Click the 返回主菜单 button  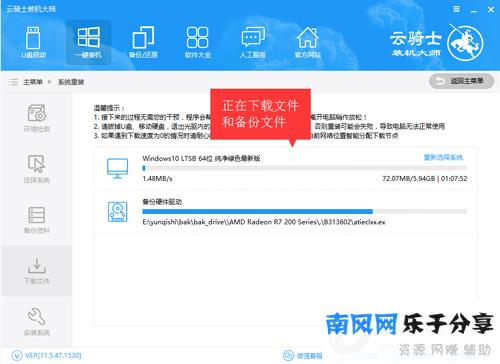(x=462, y=81)
